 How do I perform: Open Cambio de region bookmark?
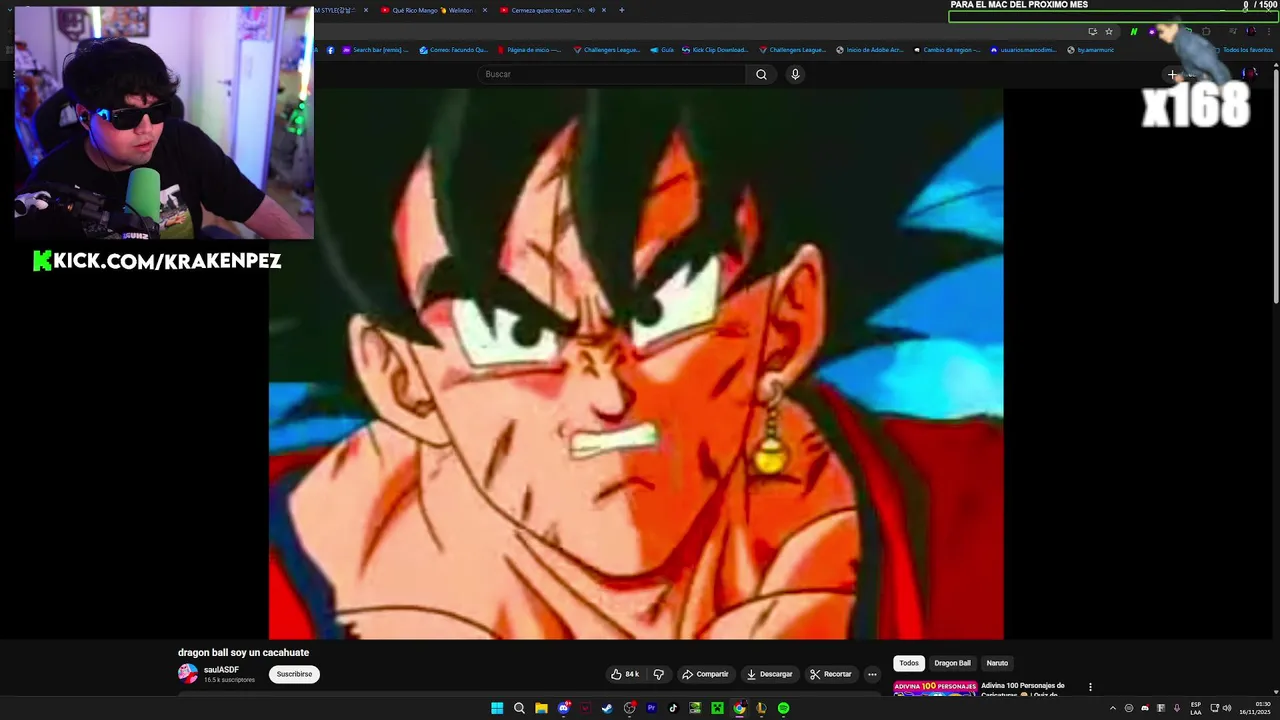pos(947,50)
